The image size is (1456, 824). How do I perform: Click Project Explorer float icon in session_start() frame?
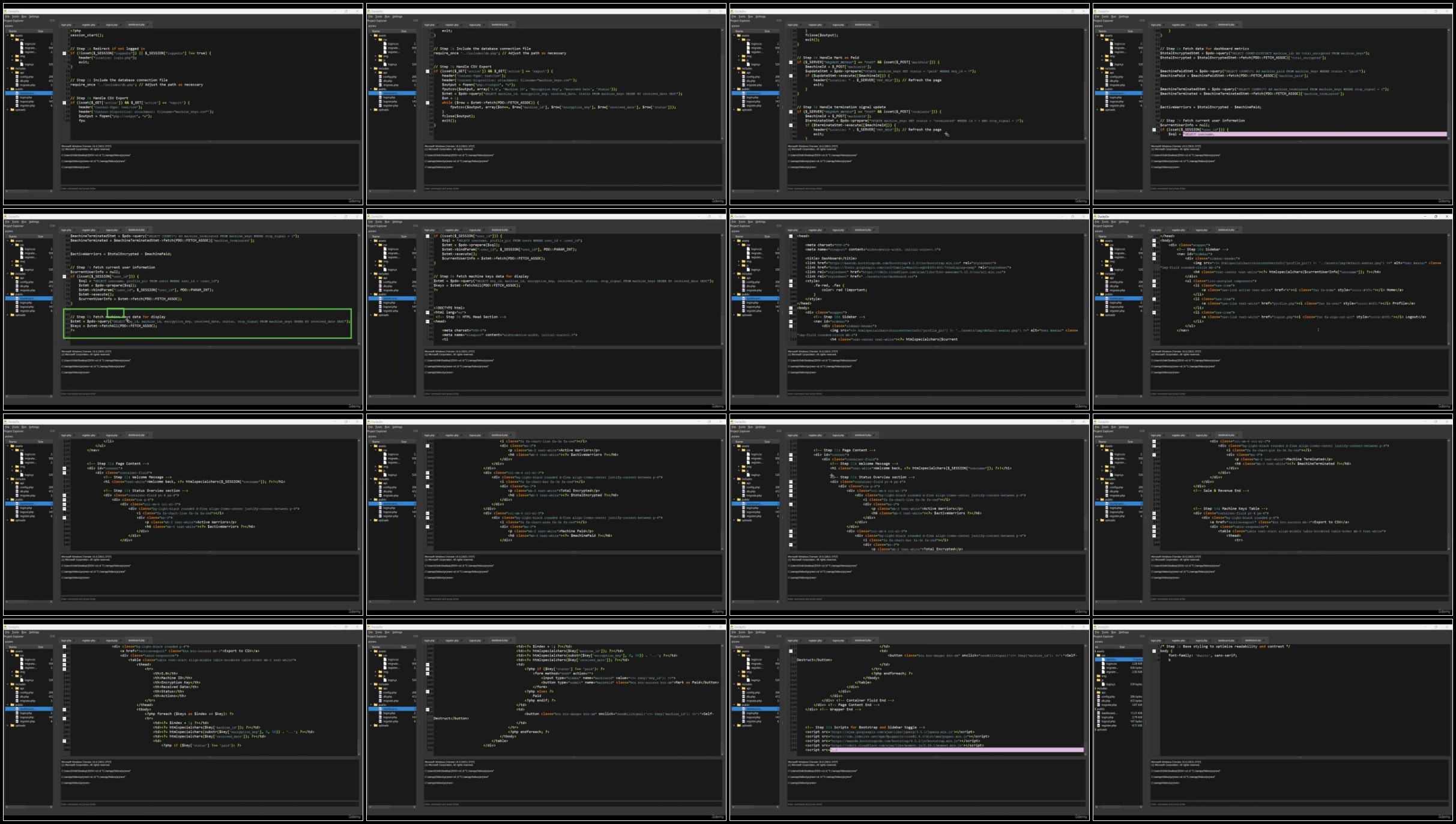point(52,20)
